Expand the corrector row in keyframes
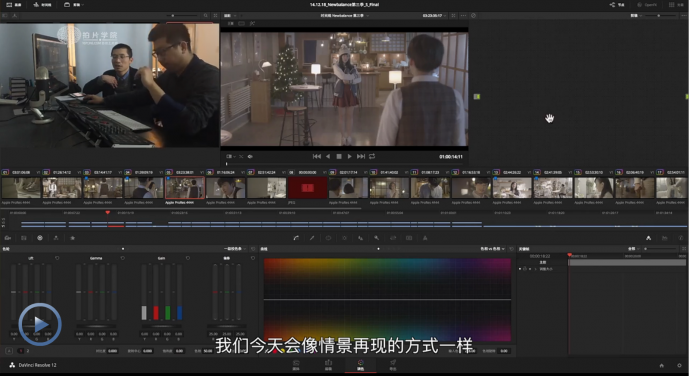The image size is (690, 376). tap(536, 269)
